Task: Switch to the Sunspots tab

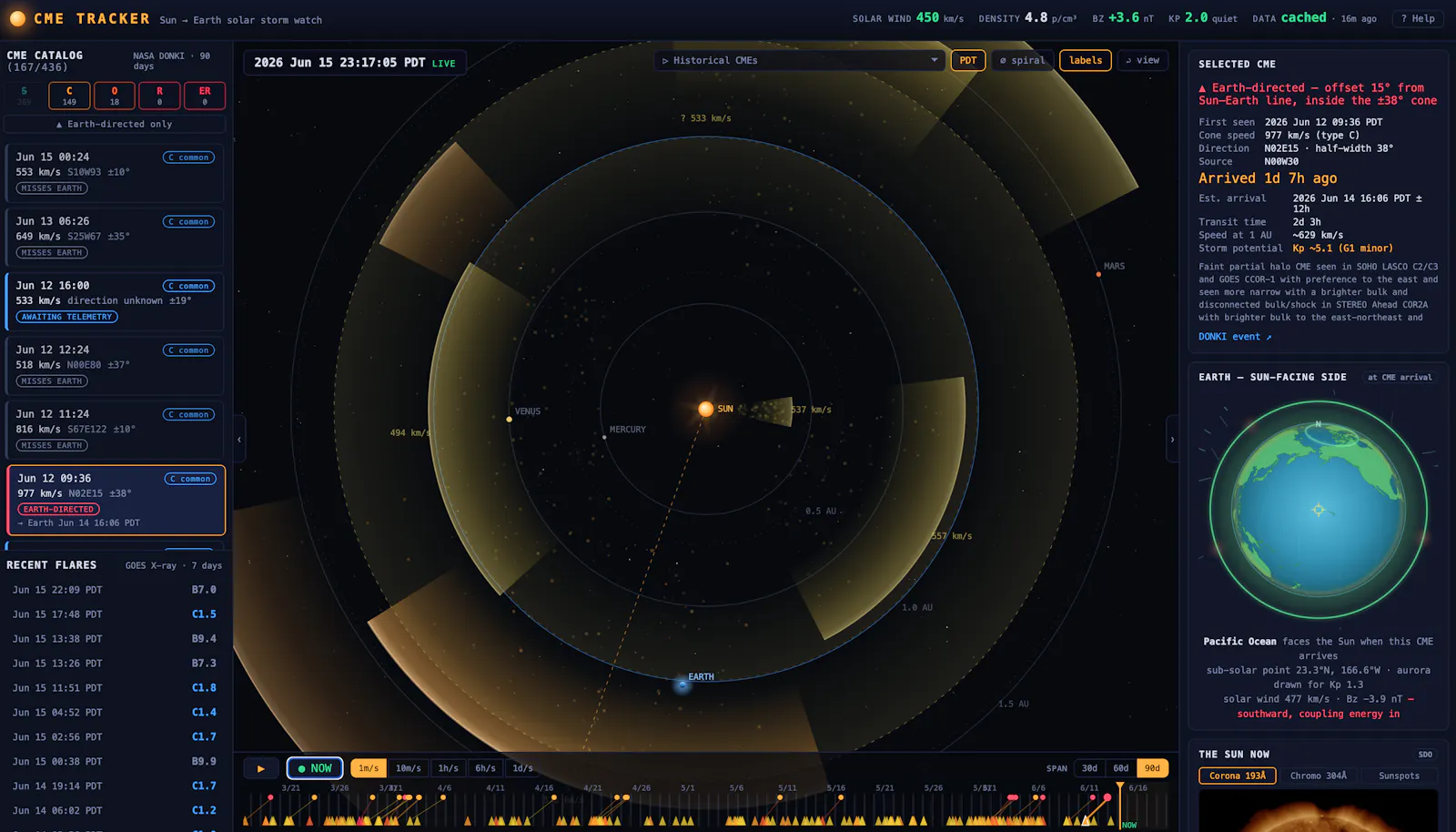Action: tap(1399, 776)
